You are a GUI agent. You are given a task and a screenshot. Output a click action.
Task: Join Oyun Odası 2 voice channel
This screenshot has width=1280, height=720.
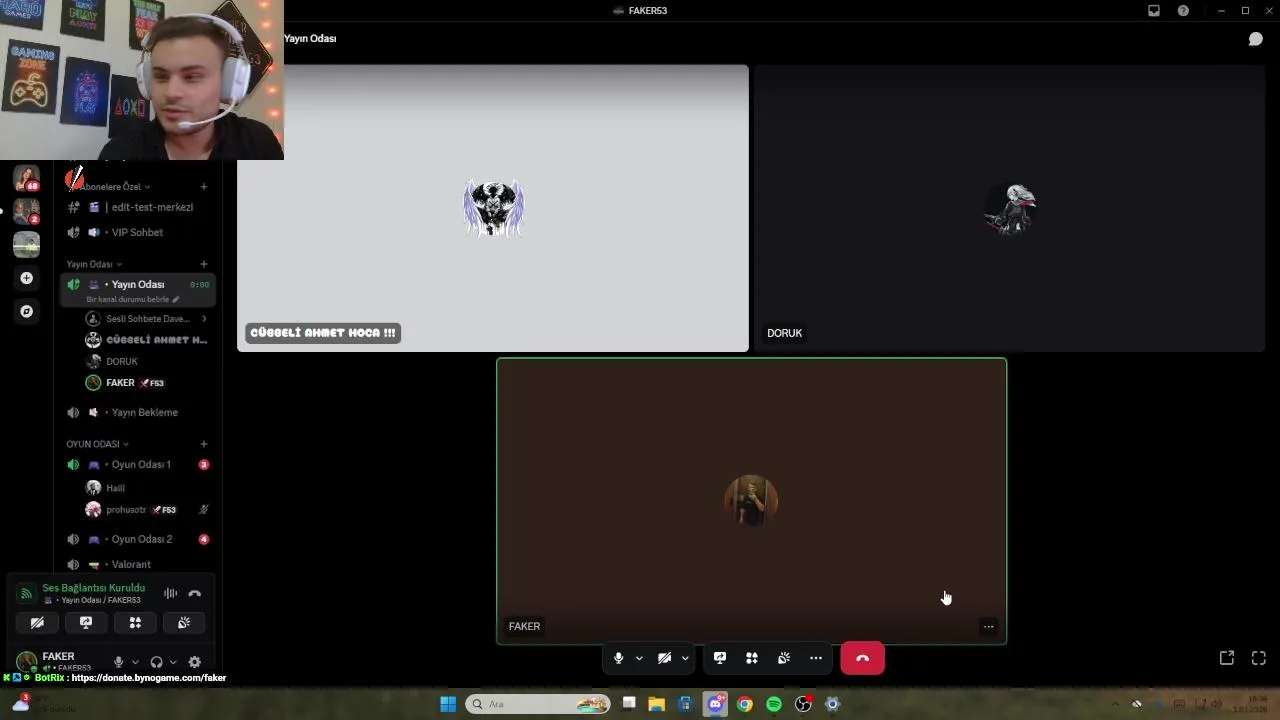137,539
